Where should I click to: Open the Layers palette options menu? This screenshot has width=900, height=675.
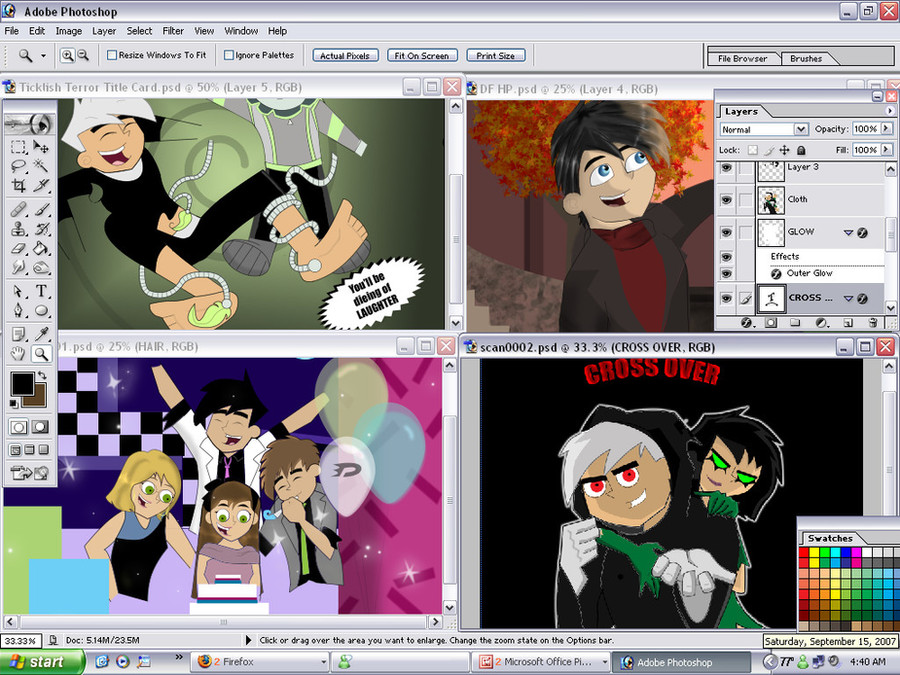890,111
